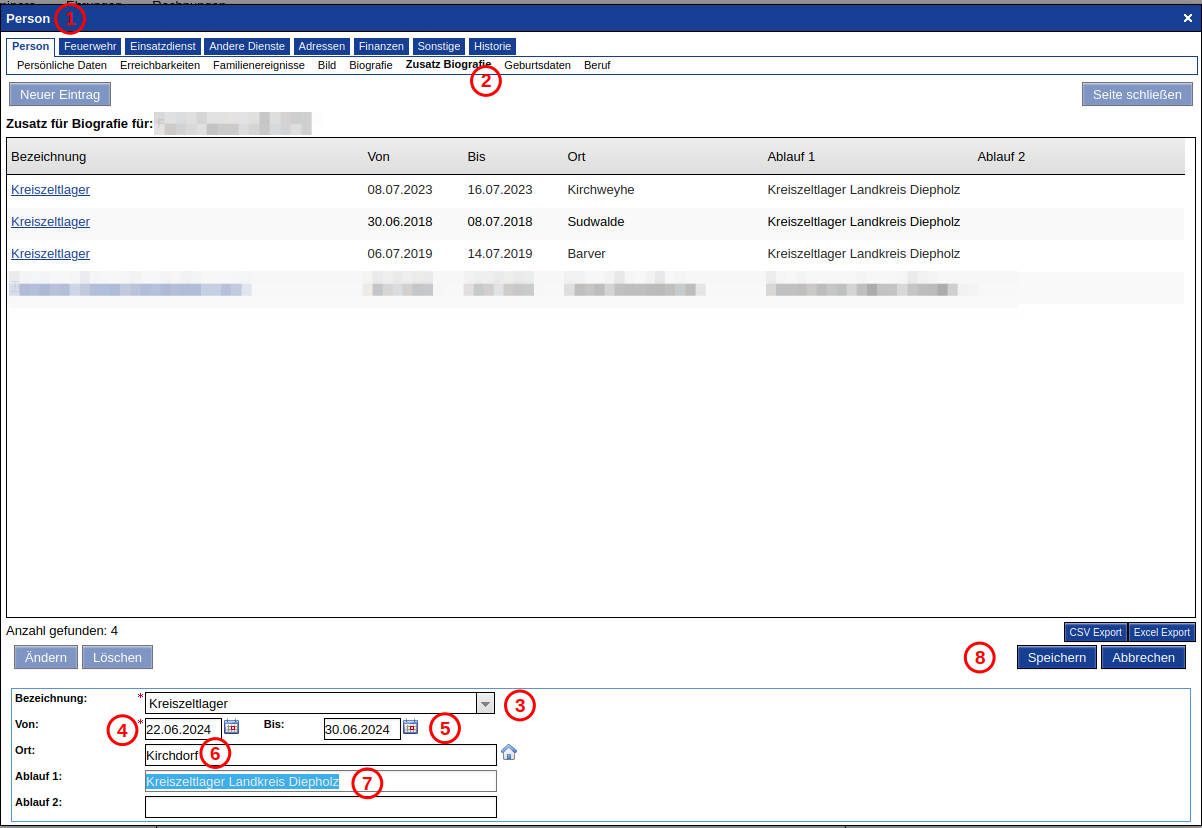Click the Seite schließen button

click(x=1137, y=94)
